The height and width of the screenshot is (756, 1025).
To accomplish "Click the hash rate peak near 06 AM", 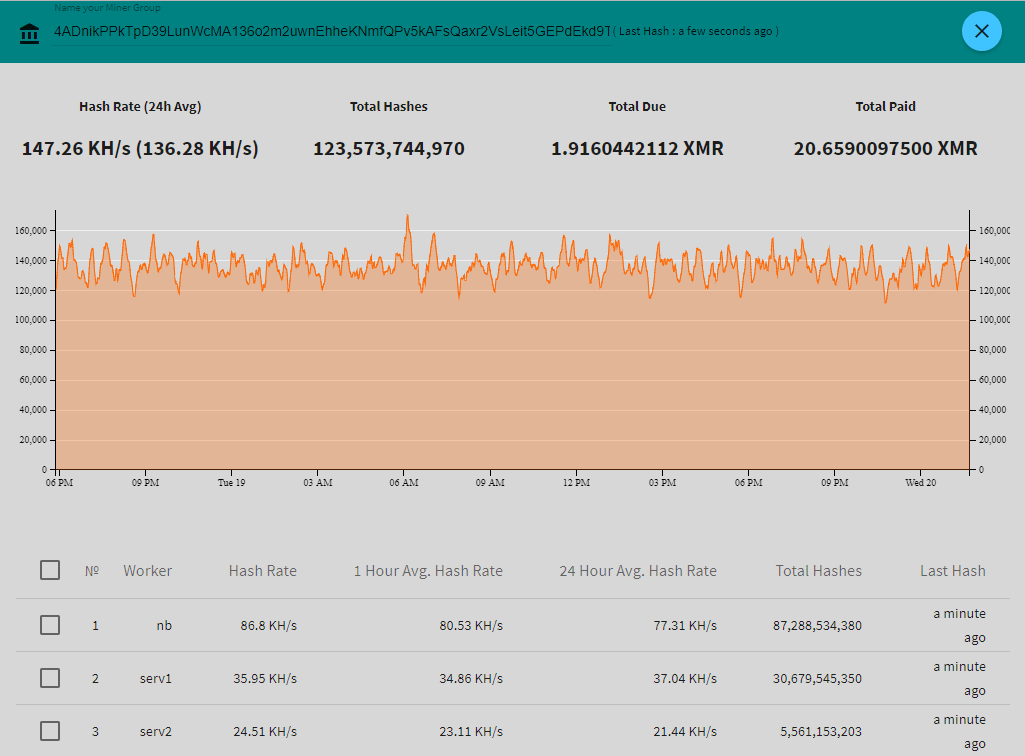I will click(407, 216).
